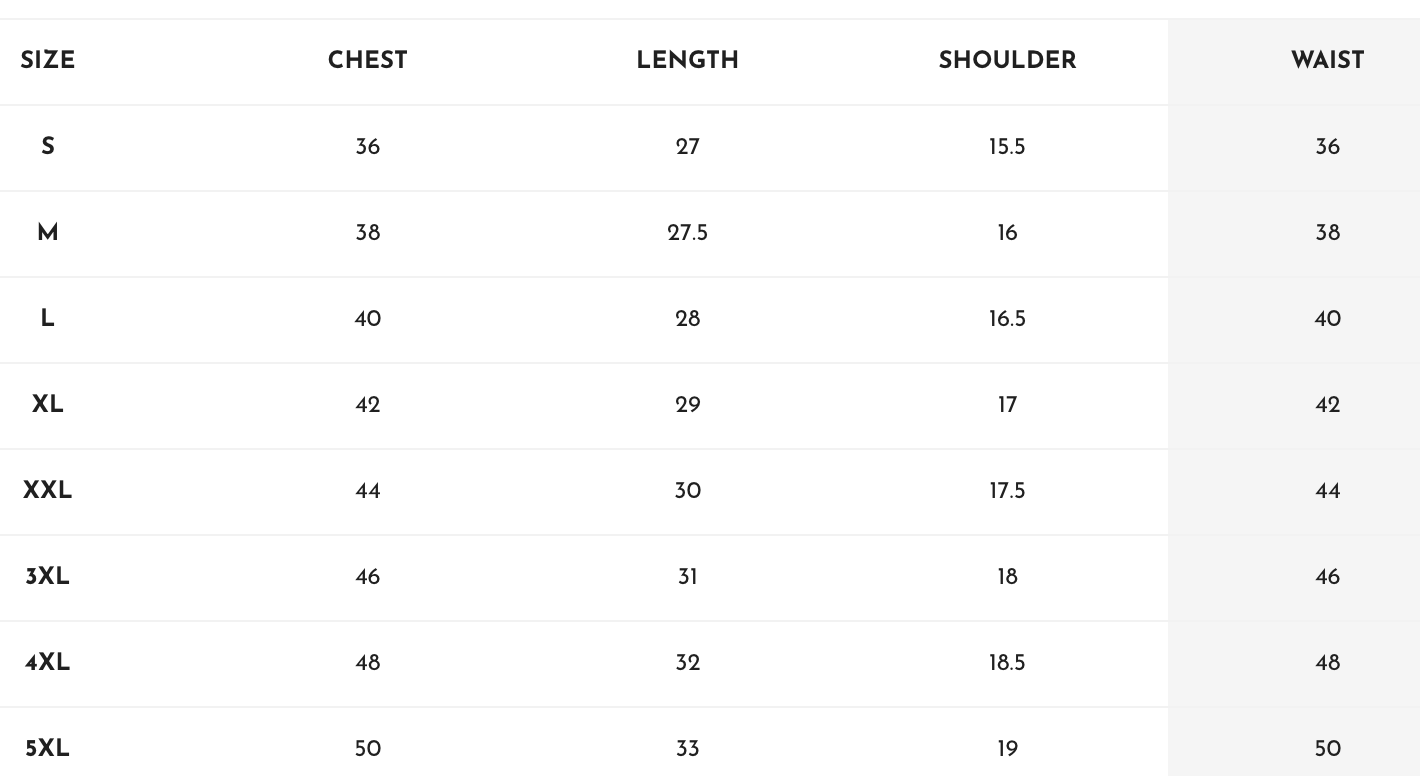Viewport: 1420px width, 776px height.
Task: Click the 29 length value for XL
Action: [687, 404]
